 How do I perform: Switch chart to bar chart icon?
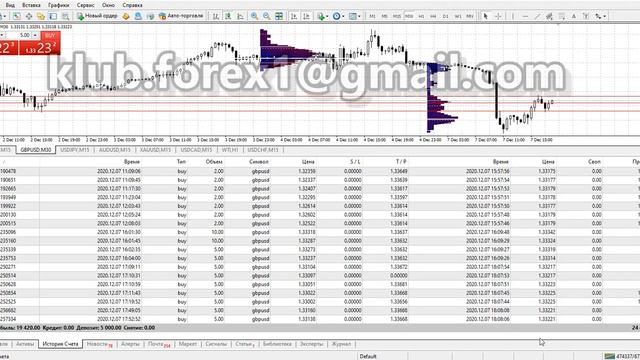pyautogui.click(x=216, y=16)
